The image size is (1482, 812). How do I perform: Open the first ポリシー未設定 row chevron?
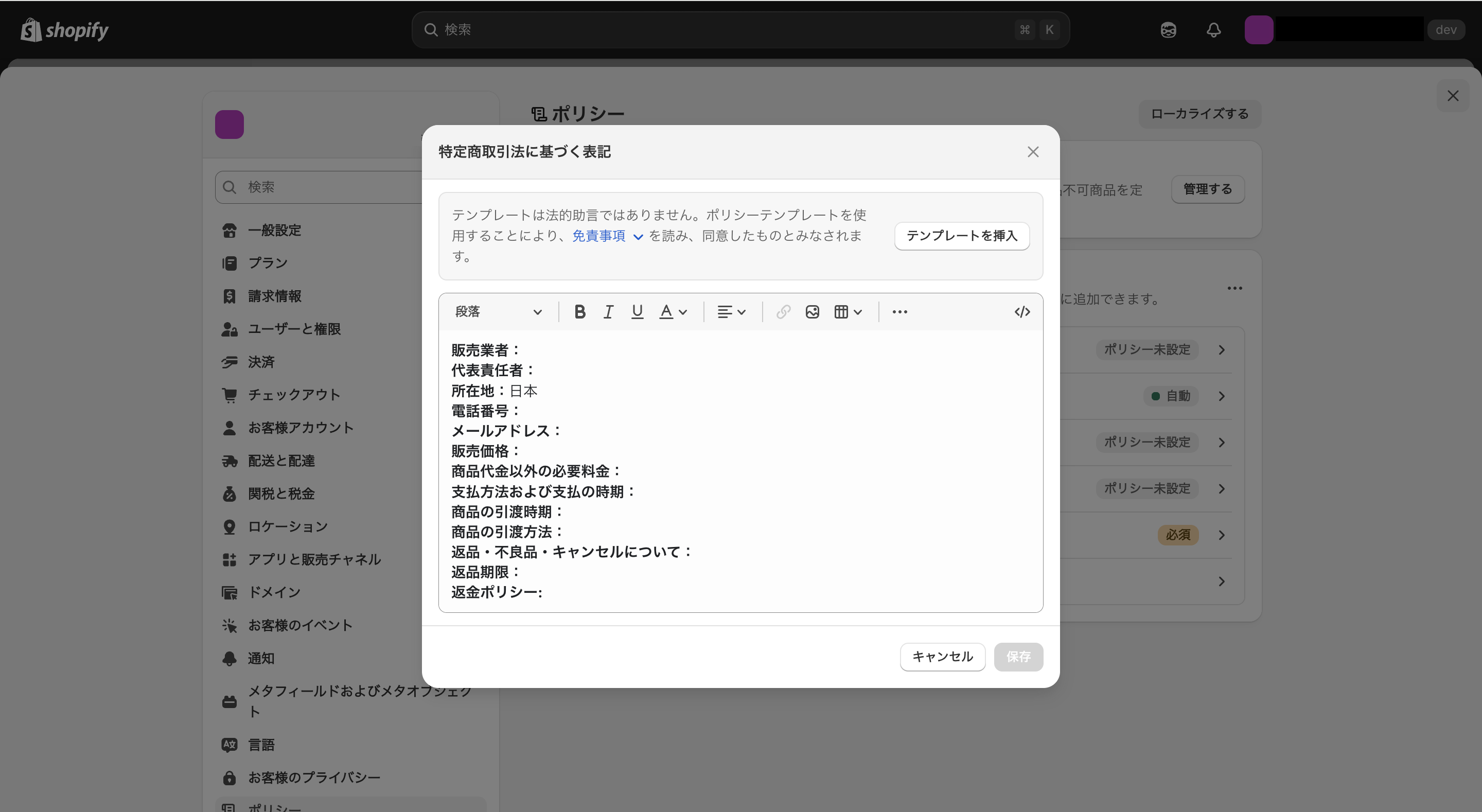[x=1222, y=350]
